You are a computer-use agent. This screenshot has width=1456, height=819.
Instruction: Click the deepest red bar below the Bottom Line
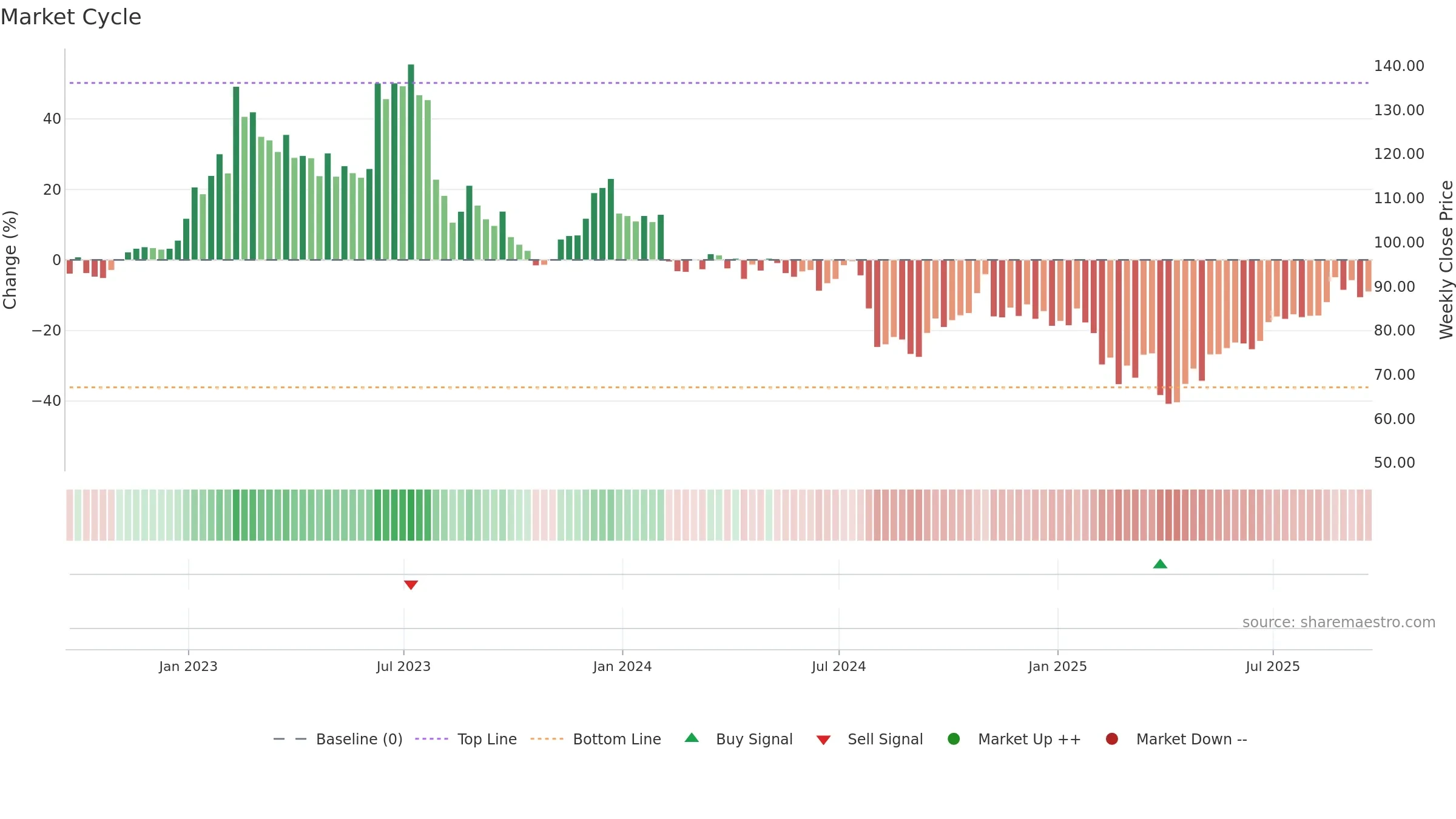tap(1168, 332)
